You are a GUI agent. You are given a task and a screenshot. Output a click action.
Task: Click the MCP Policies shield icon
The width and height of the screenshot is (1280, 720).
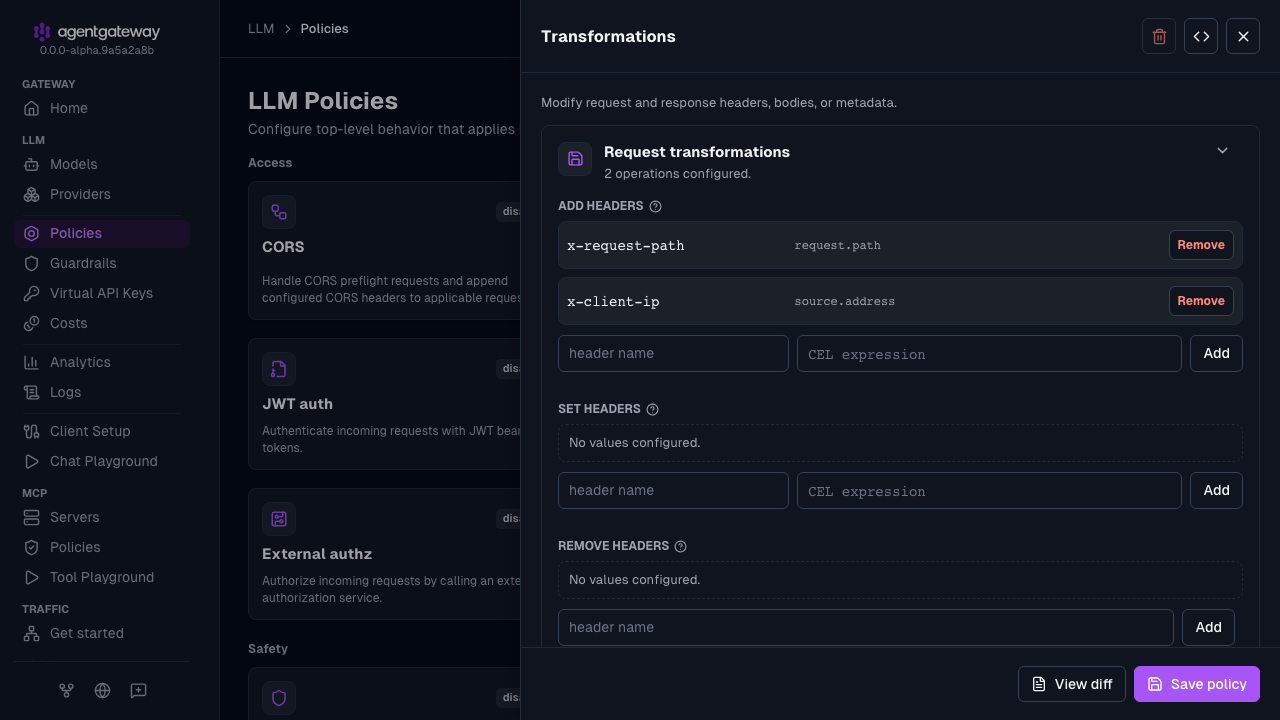click(31, 547)
